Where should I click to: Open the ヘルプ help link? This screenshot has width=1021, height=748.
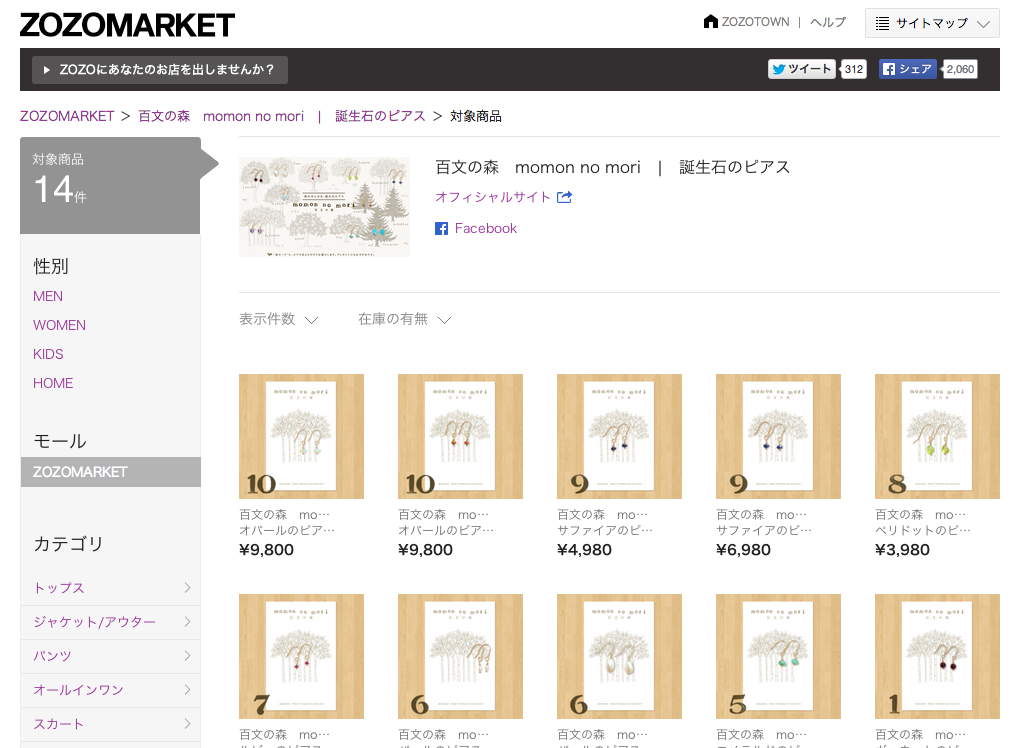pos(828,22)
